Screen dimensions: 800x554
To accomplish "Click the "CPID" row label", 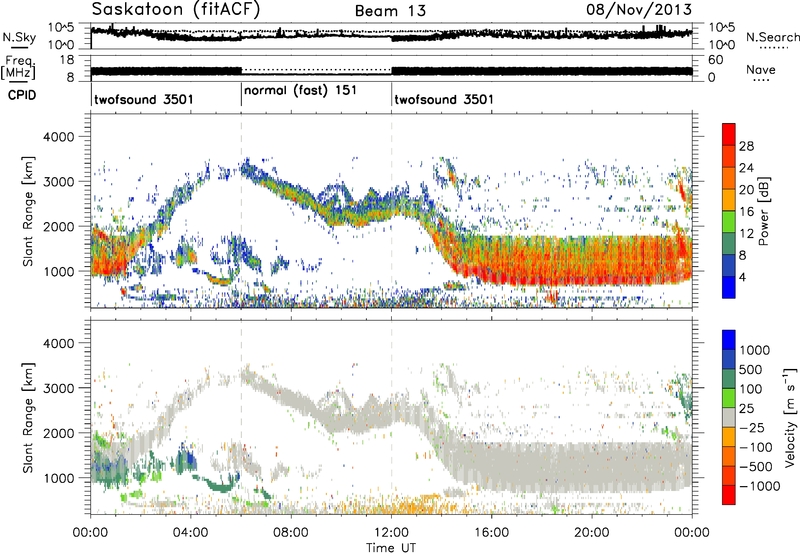I will tap(22, 95).
